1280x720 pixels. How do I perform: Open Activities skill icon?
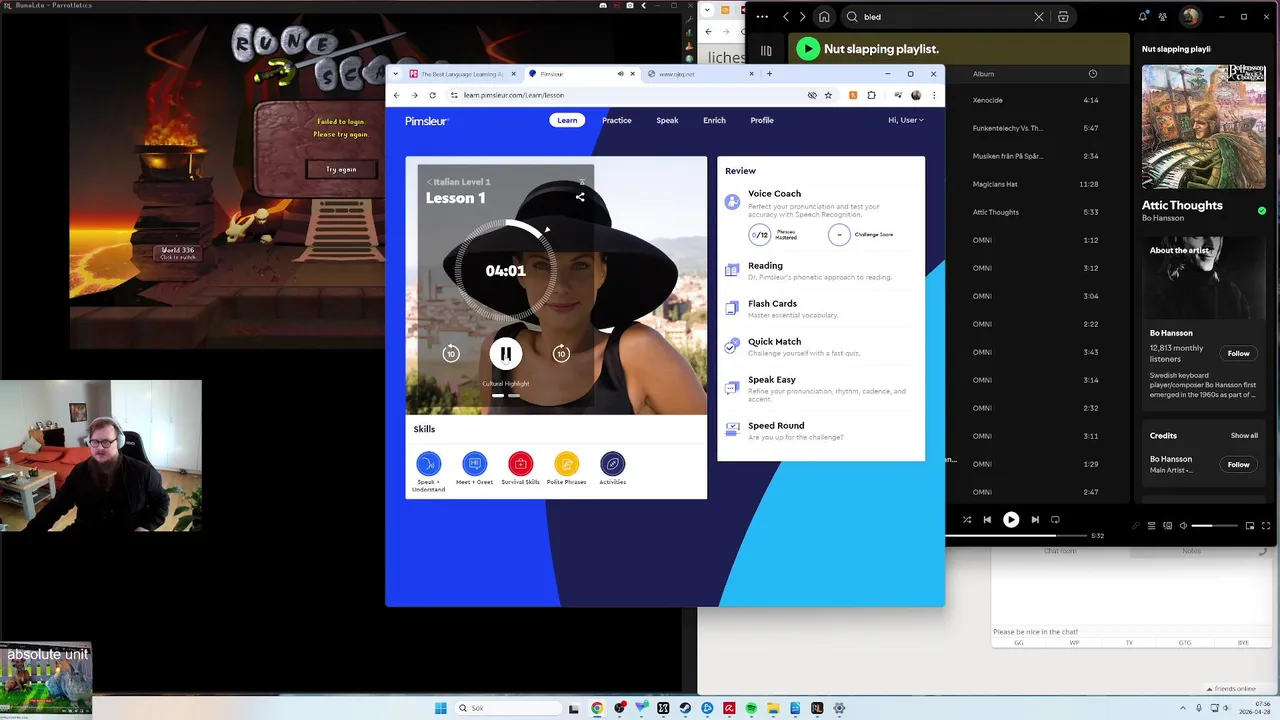[x=613, y=464]
